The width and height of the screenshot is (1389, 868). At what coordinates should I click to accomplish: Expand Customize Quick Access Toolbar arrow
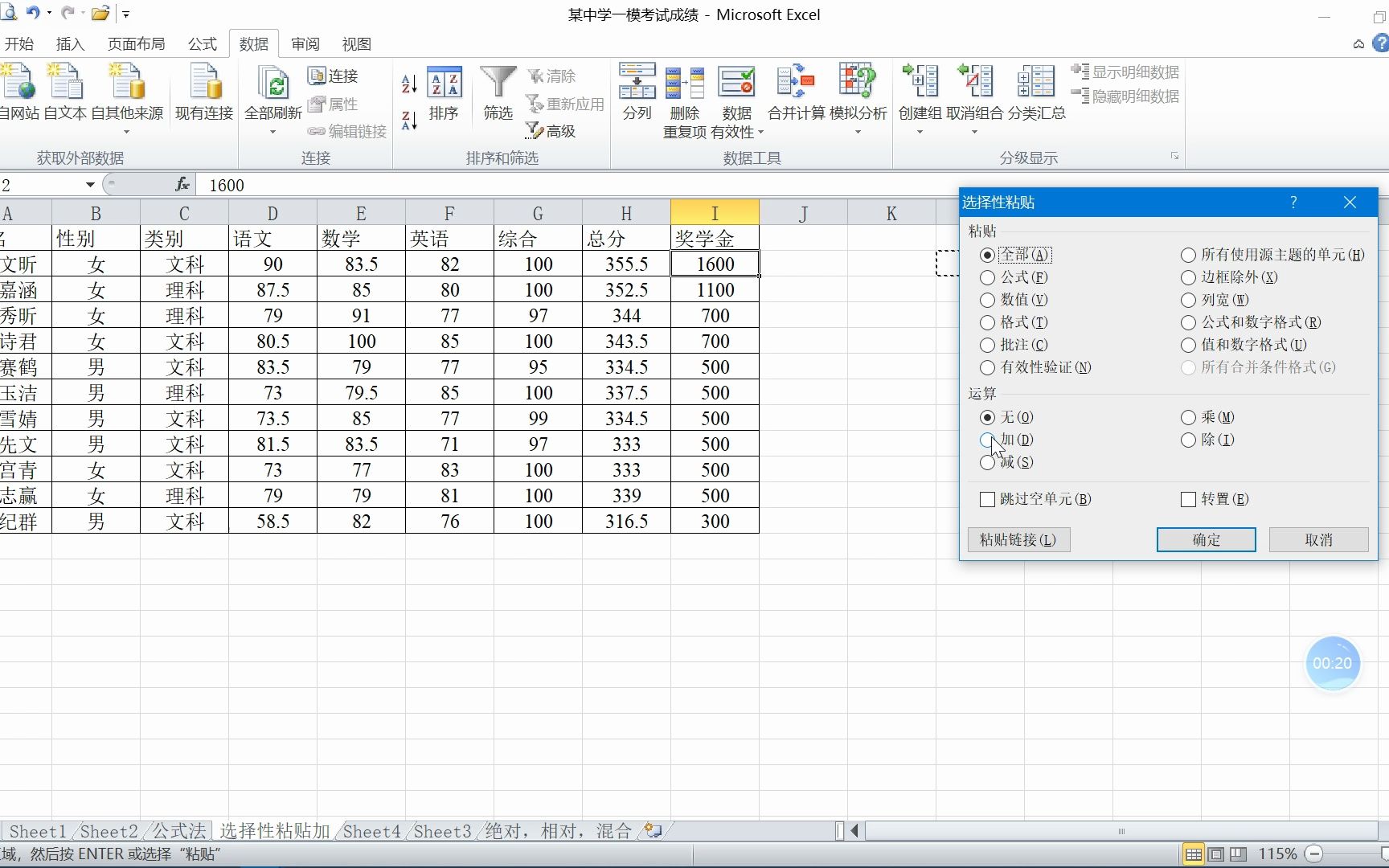click(x=126, y=14)
